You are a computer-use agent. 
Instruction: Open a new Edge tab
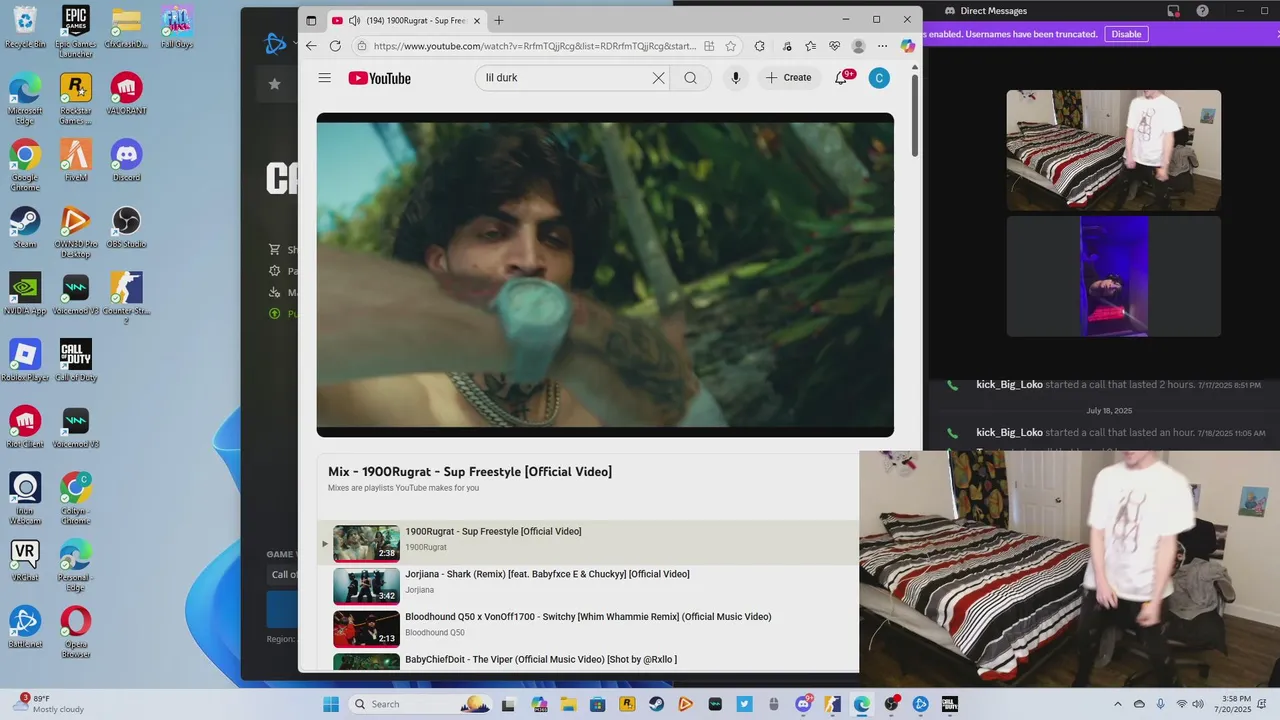(x=499, y=20)
